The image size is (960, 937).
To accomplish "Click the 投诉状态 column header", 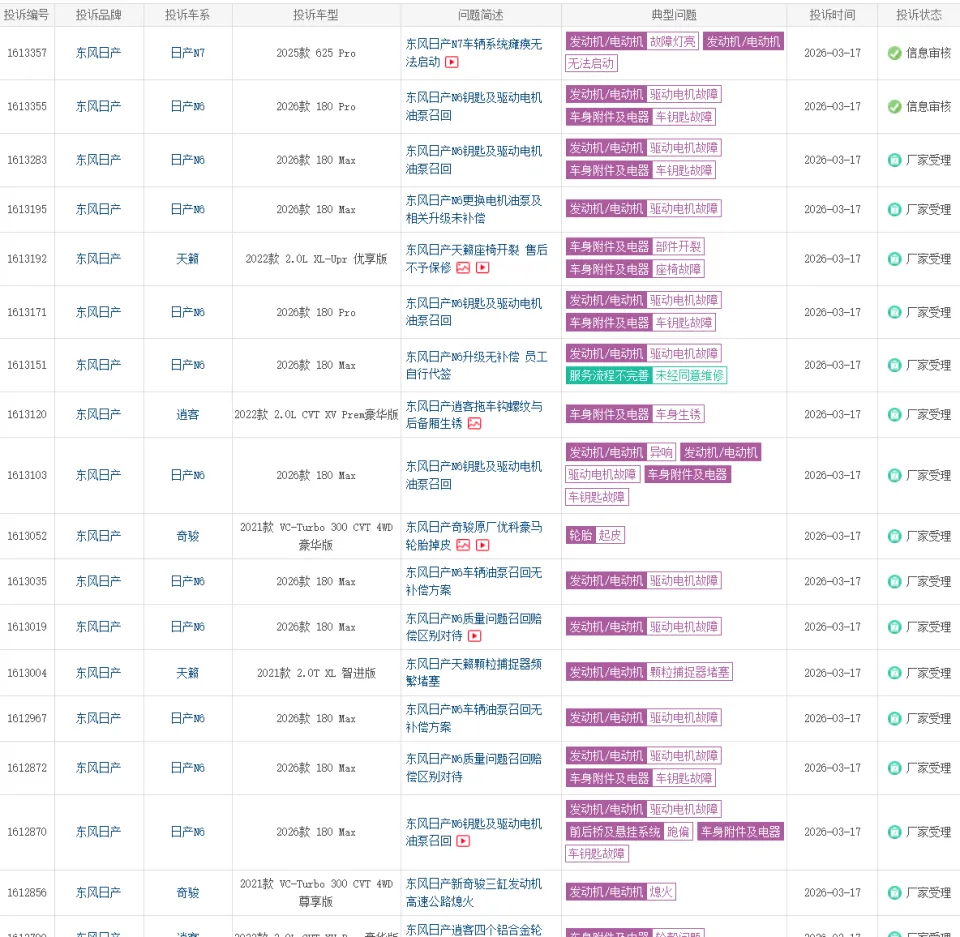I will [919, 15].
